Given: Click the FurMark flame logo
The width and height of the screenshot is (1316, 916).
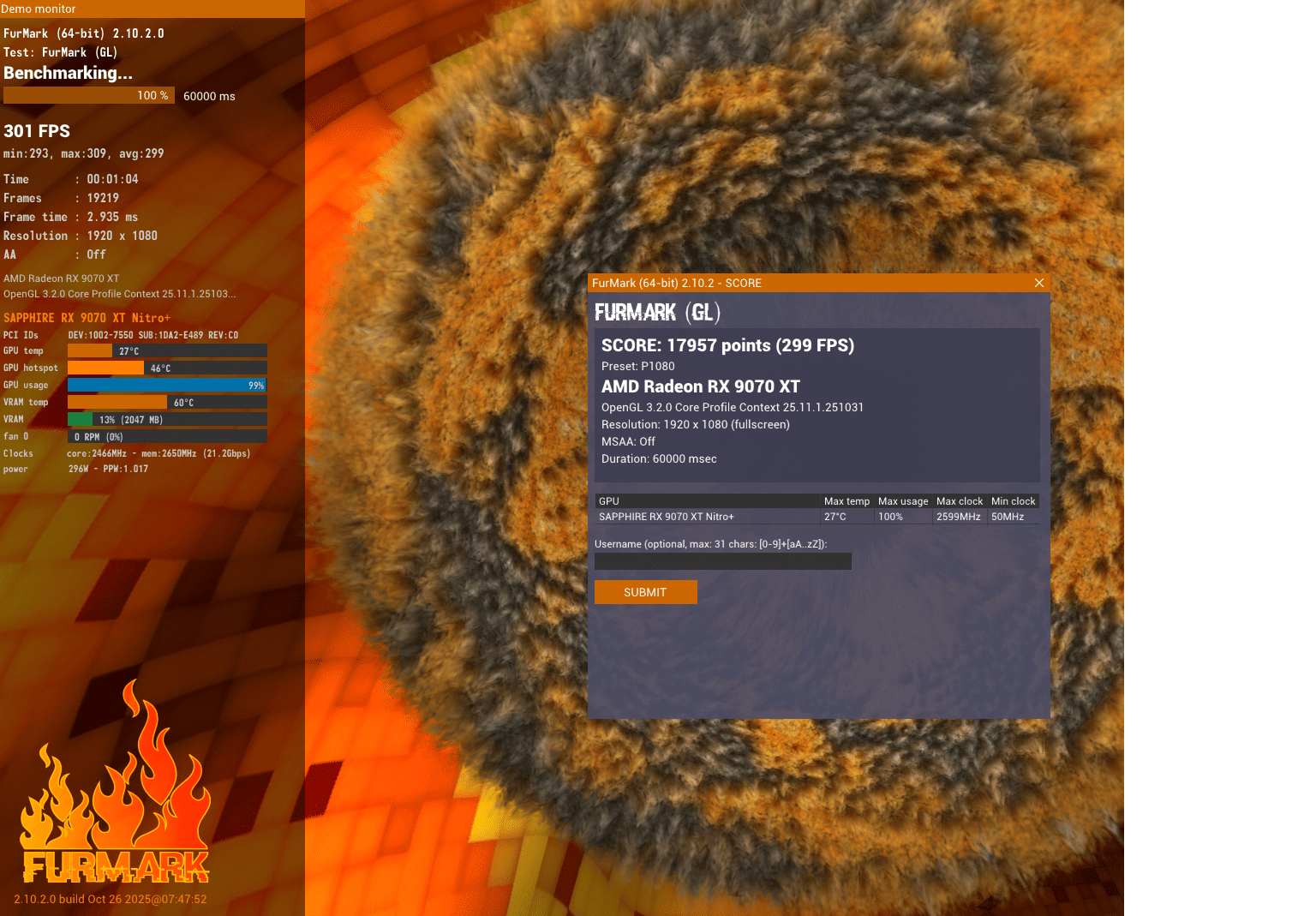Looking at the screenshot, I should click(x=116, y=781).
